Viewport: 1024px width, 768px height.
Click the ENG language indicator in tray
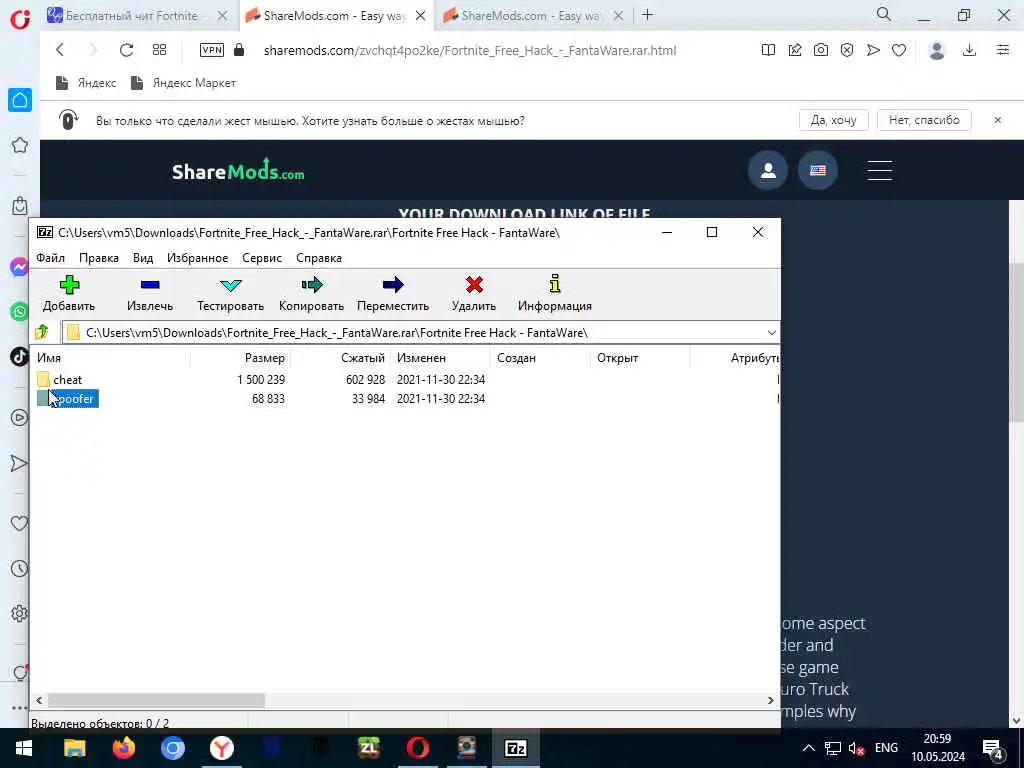(886, 748)
